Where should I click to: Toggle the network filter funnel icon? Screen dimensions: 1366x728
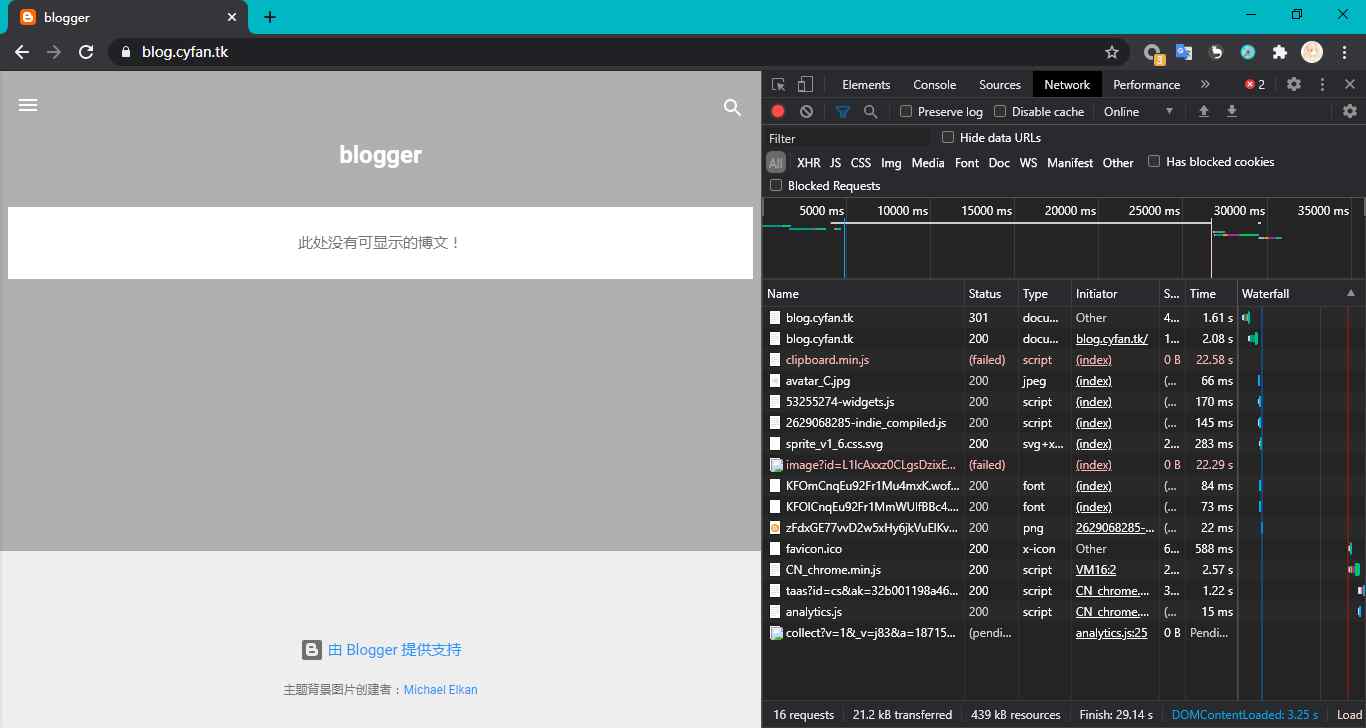(843, 112)
